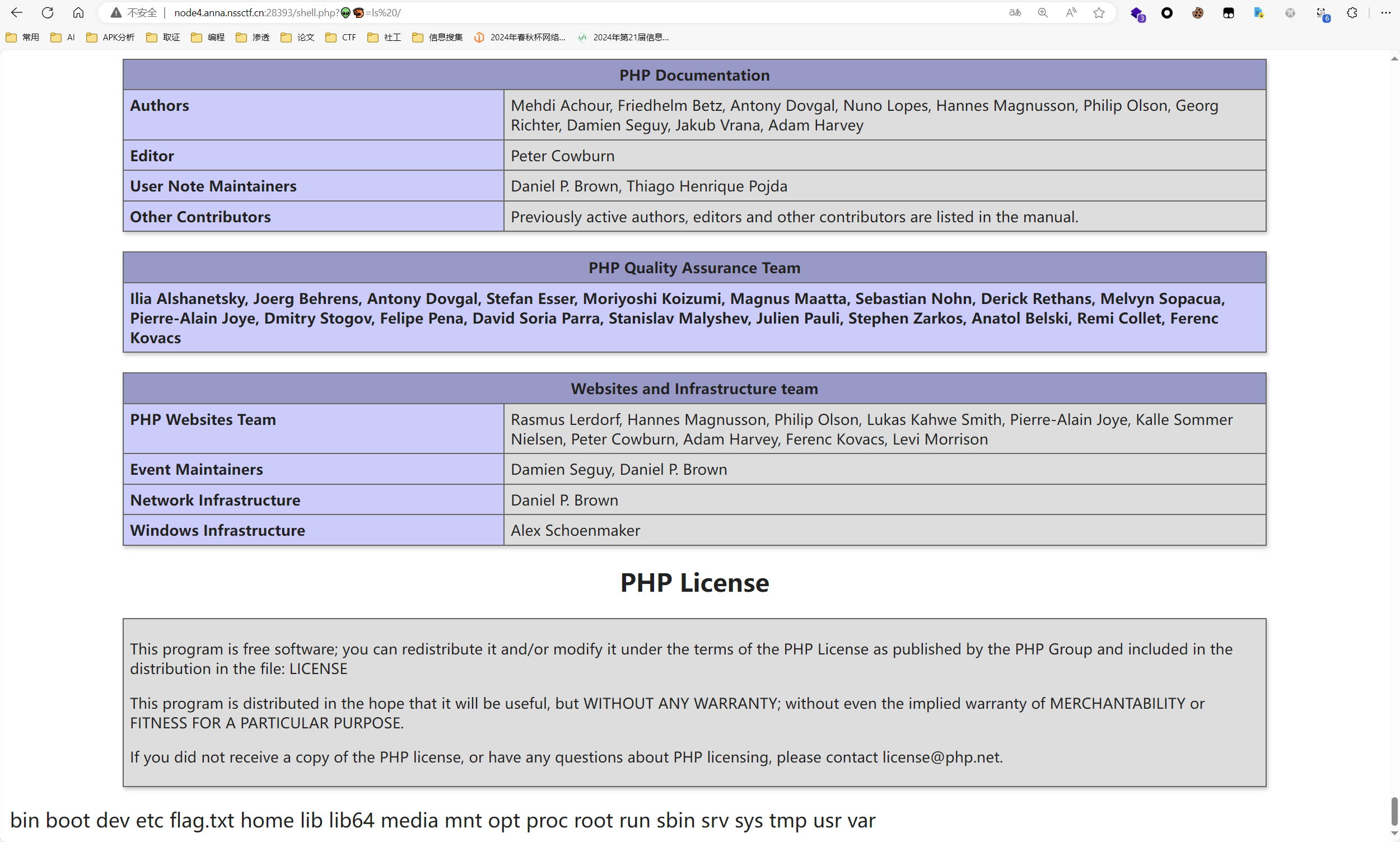Image resolution: width=1400 pixels, height=842 pixels.
Task: Open the 取证 bookmarks folder
Action: tap(164, 38)
